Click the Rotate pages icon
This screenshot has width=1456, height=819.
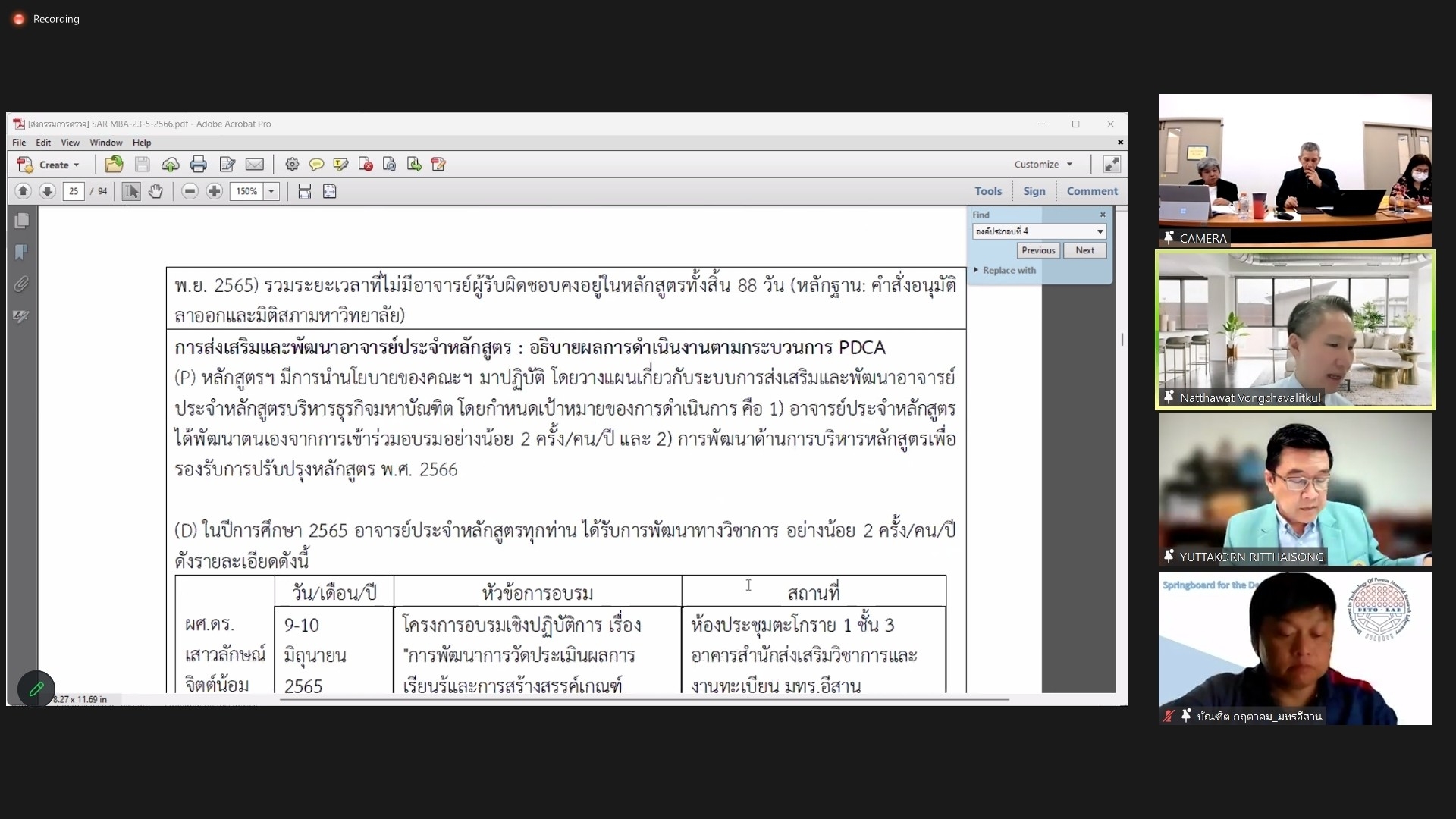(390, 165)
